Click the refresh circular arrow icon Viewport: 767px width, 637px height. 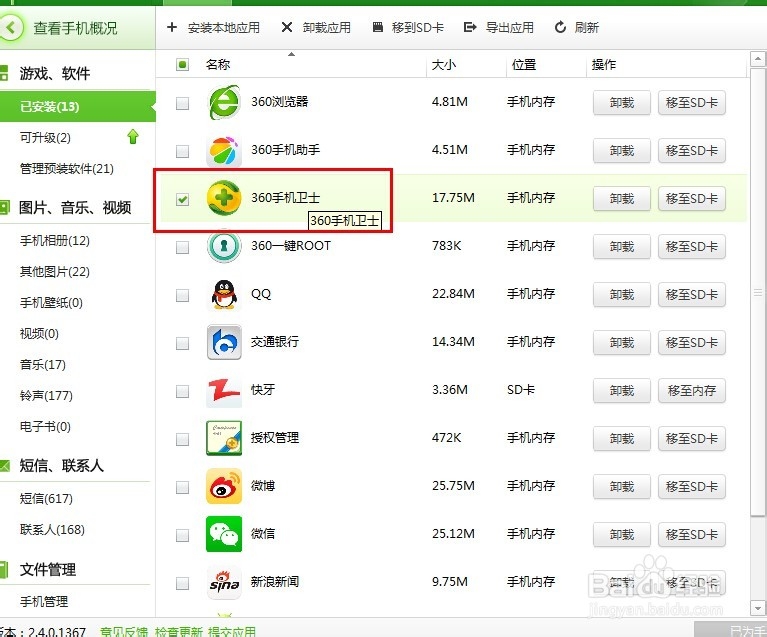(561, 27)
